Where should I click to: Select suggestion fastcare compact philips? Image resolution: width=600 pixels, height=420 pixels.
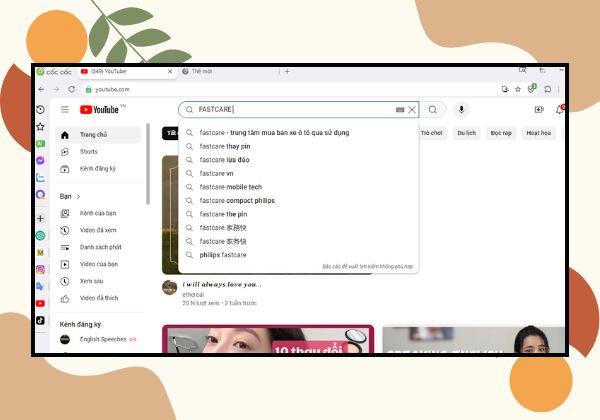[298, 201]
